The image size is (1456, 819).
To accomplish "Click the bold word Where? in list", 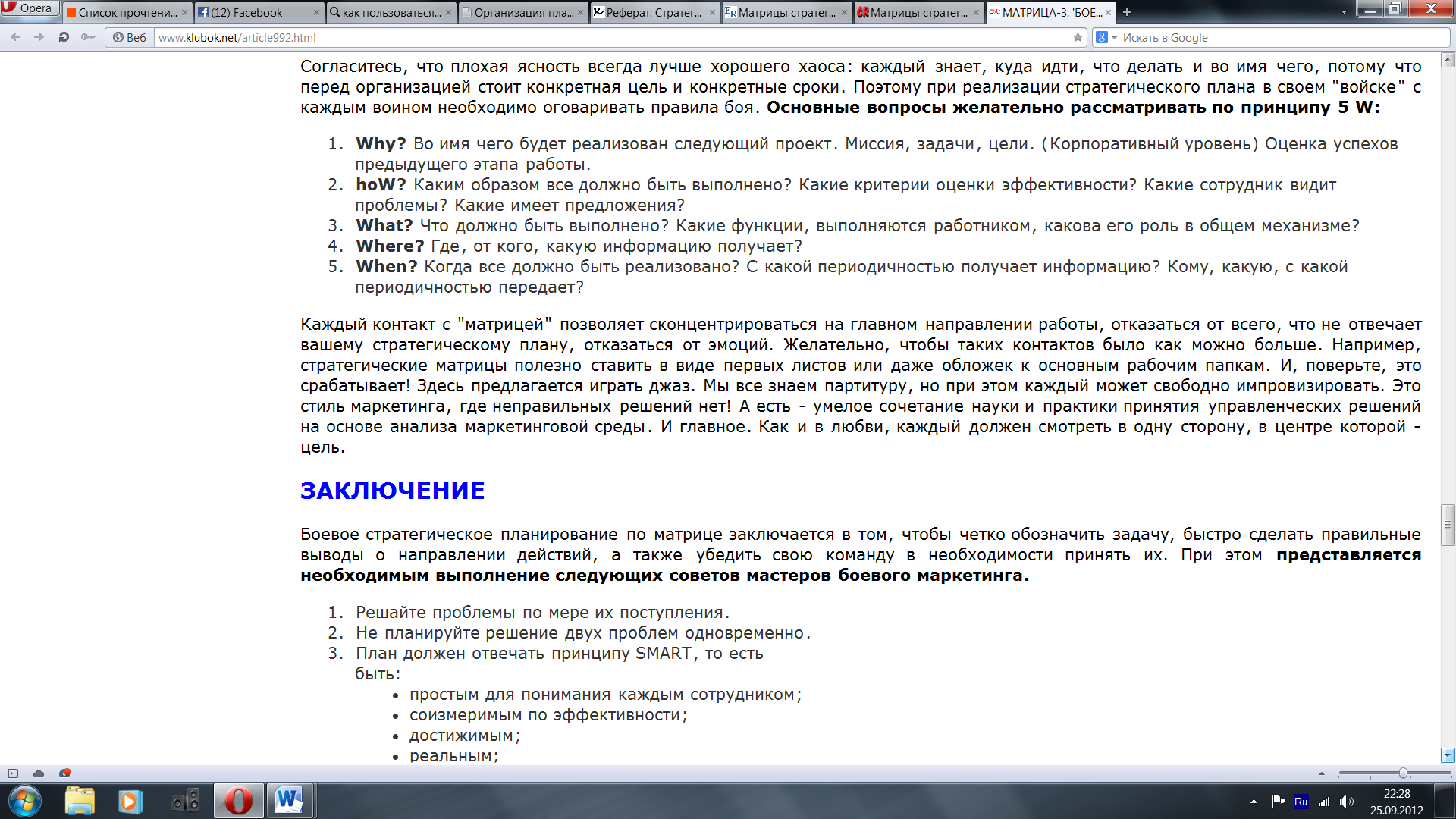I will (x=390, y=246).
